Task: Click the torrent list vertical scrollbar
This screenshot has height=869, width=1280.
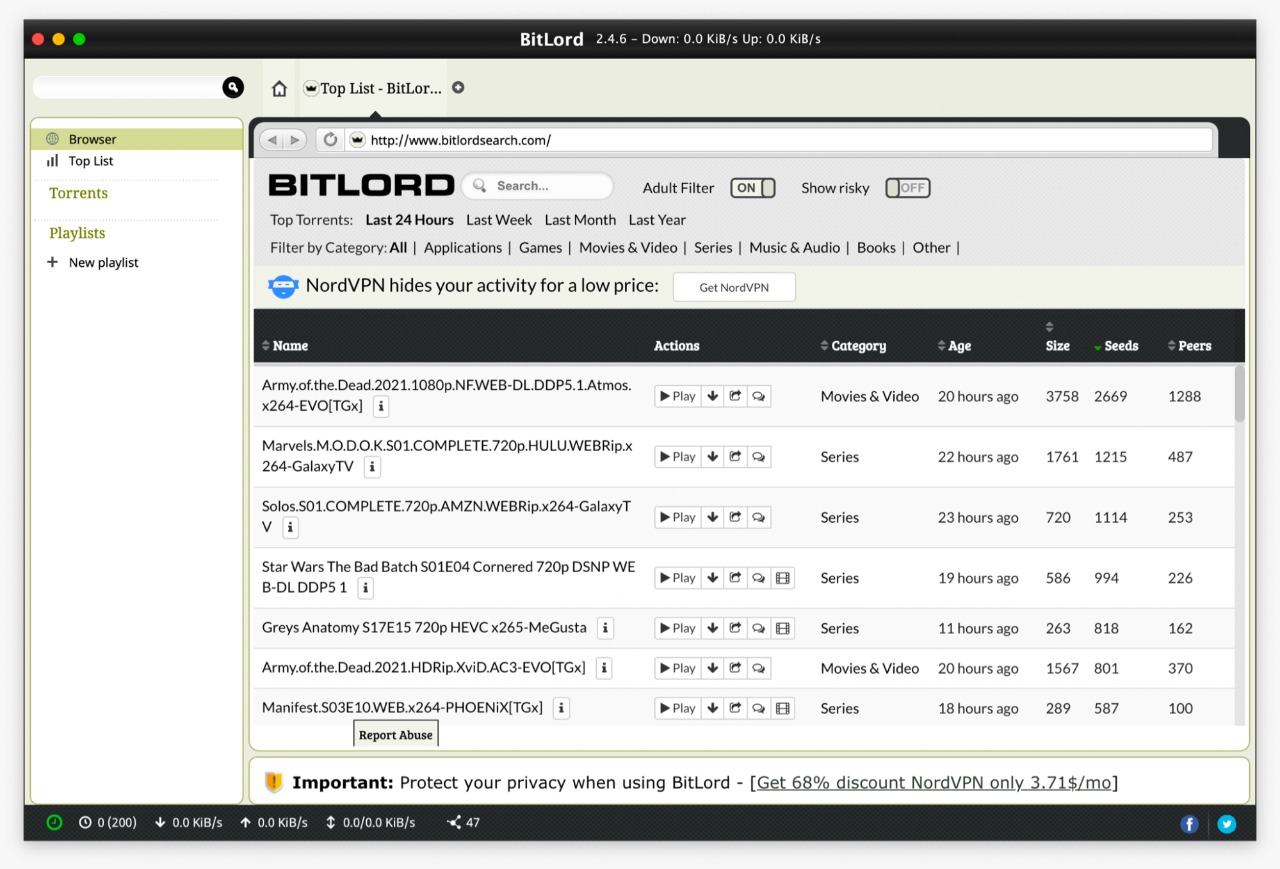Action: 1240,394
